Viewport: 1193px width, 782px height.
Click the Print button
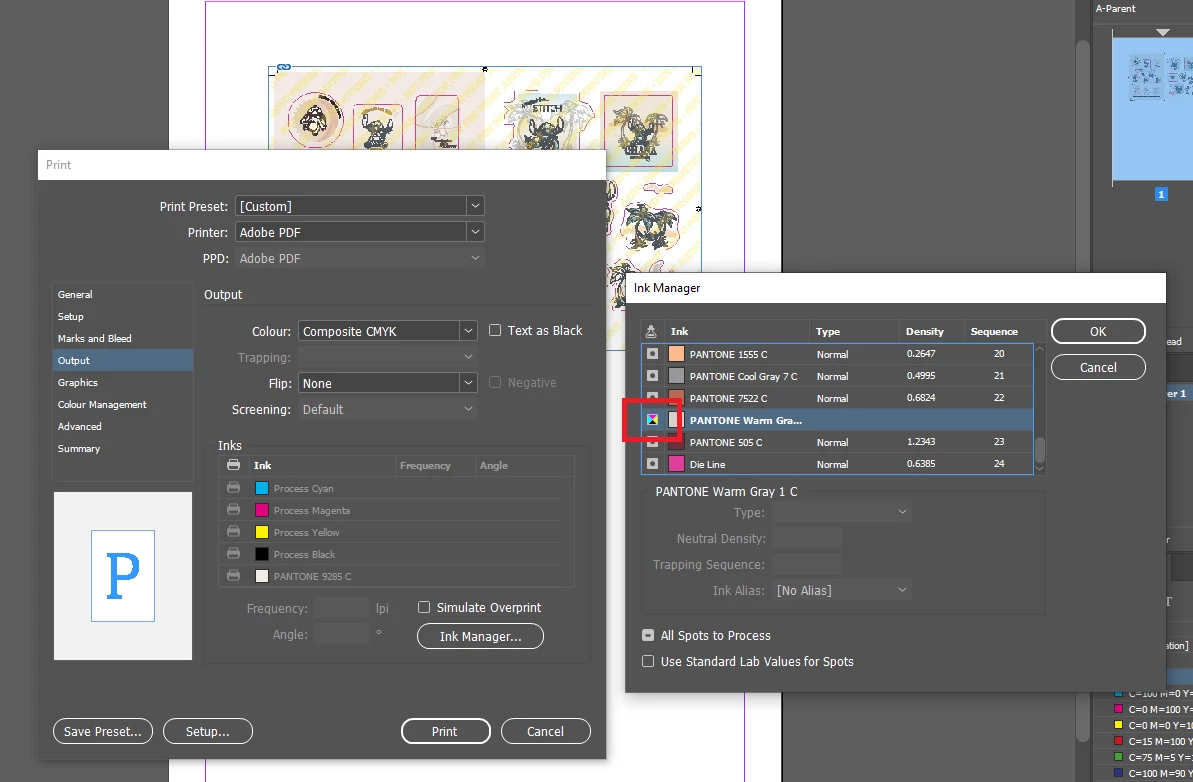(x=445, y=731)
